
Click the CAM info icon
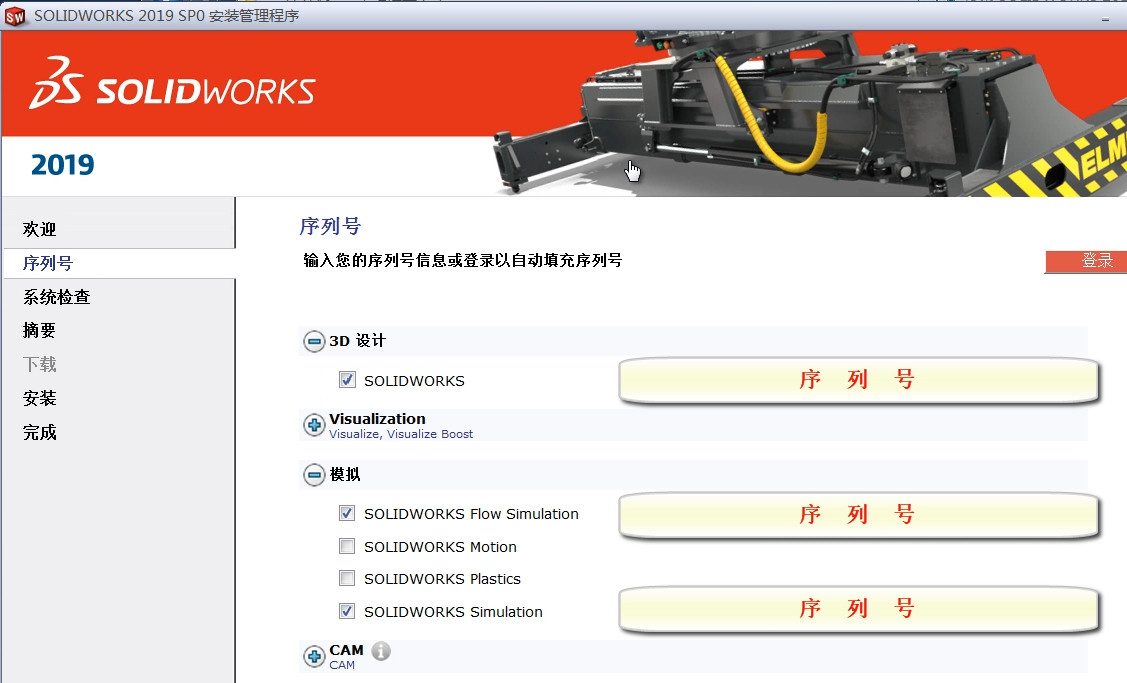381,651
